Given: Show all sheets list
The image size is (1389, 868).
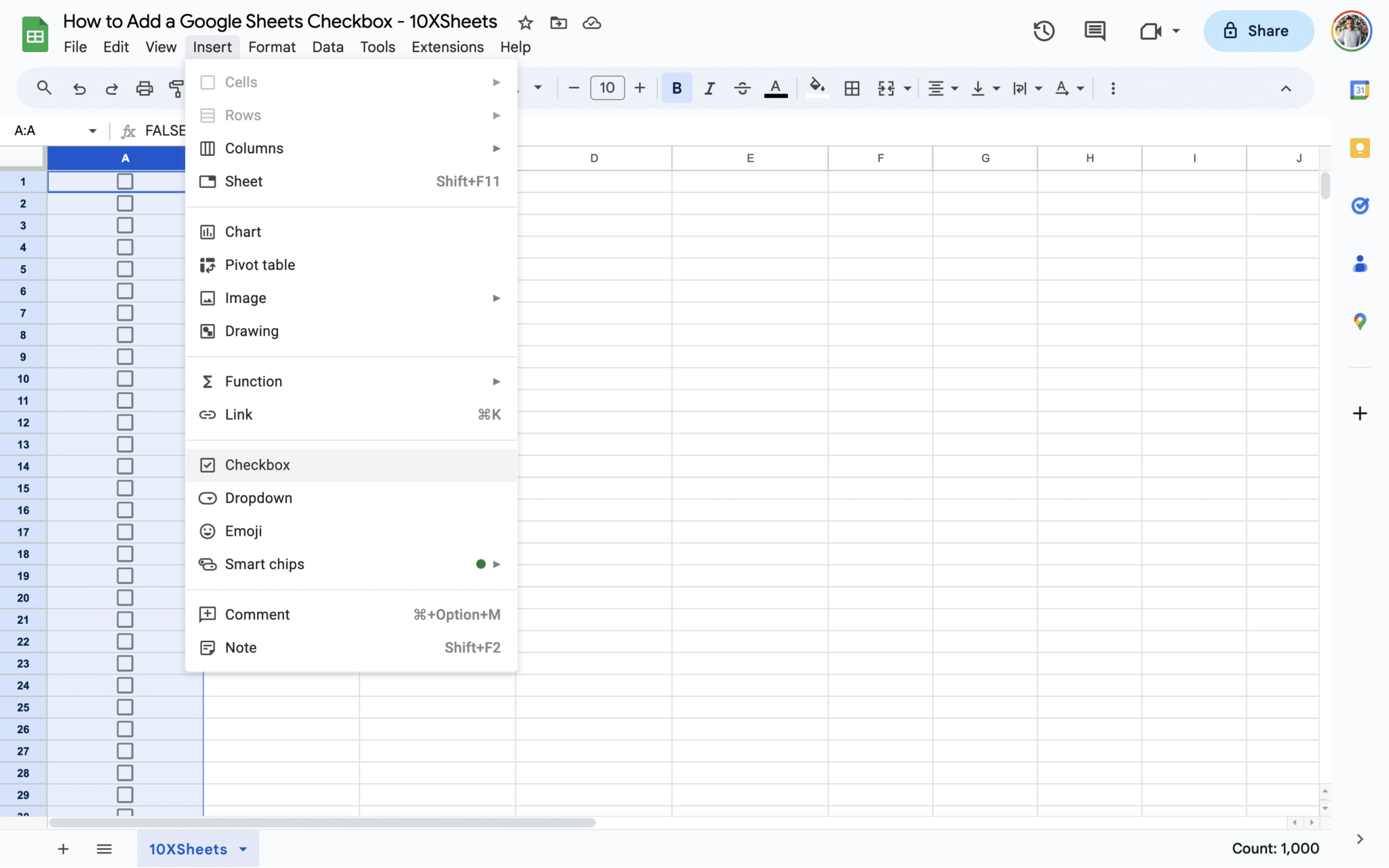Looking at the screenshot, I should tap(104, 849).
